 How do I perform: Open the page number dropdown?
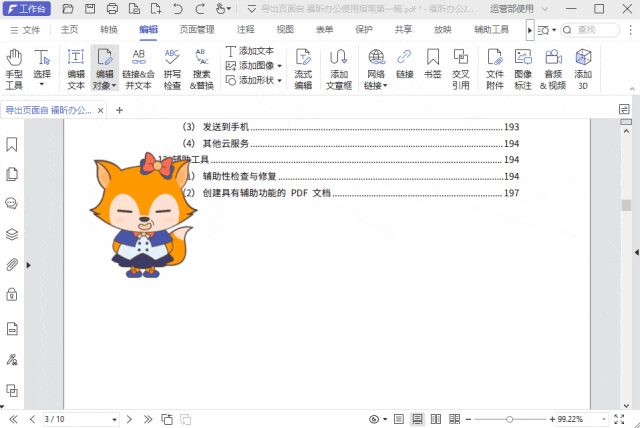tap(114, 419)
